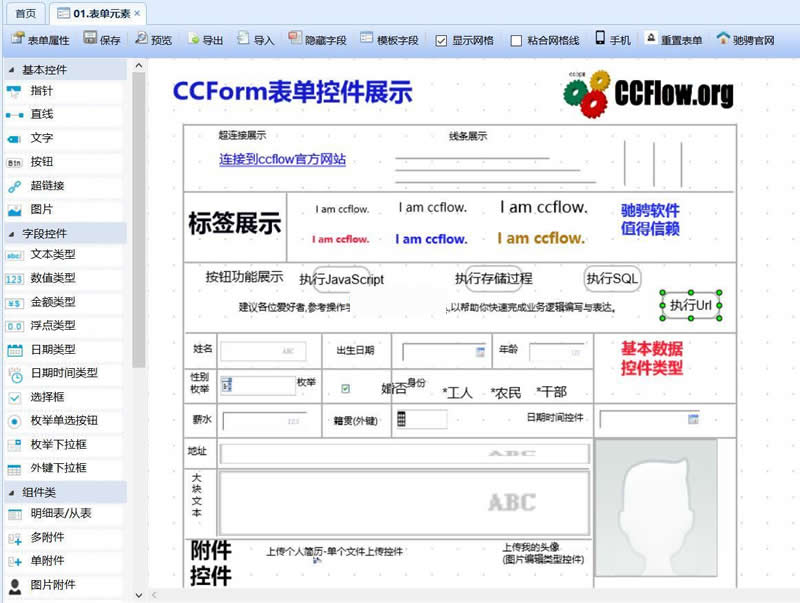This screenshot has height=603, width=800.
Task: Disable the 显示网格 grid checkbox
Action: [441, 41]
